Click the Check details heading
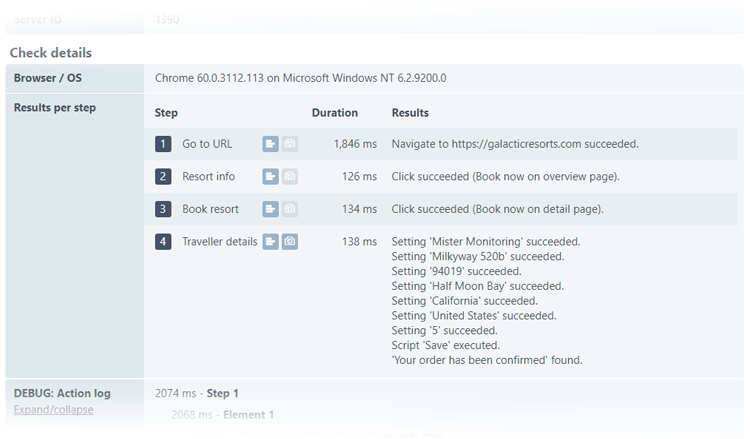This screenshot has height=439, width=750. [x=51, y=53]
